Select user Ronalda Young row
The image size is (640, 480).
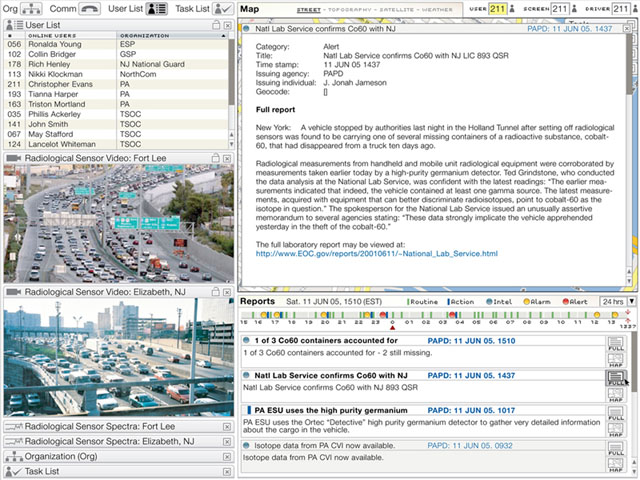point(116,44)
